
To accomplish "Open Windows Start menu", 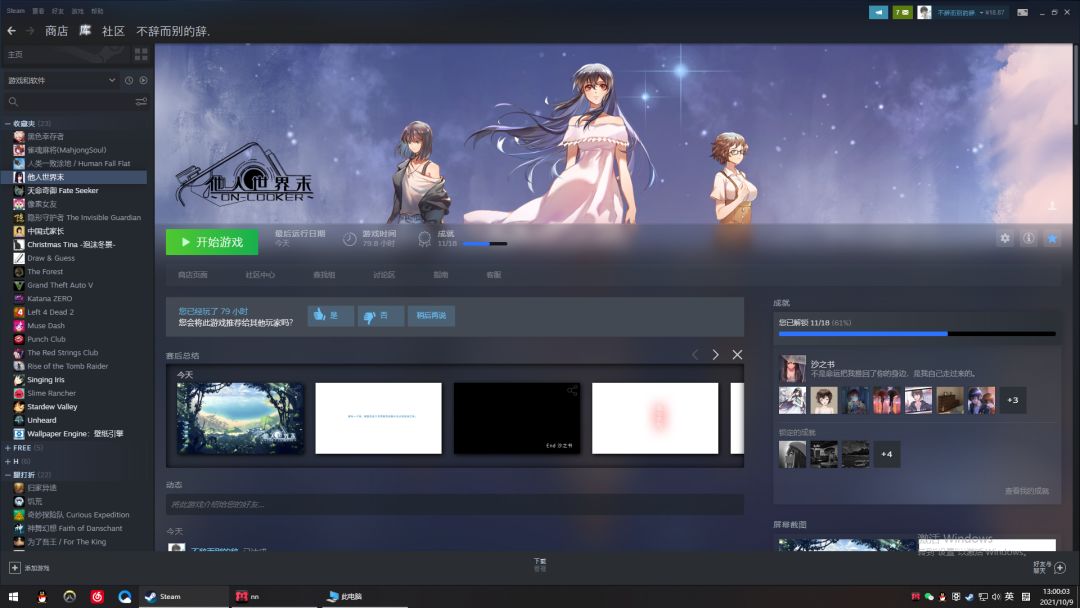I will 13,597.
